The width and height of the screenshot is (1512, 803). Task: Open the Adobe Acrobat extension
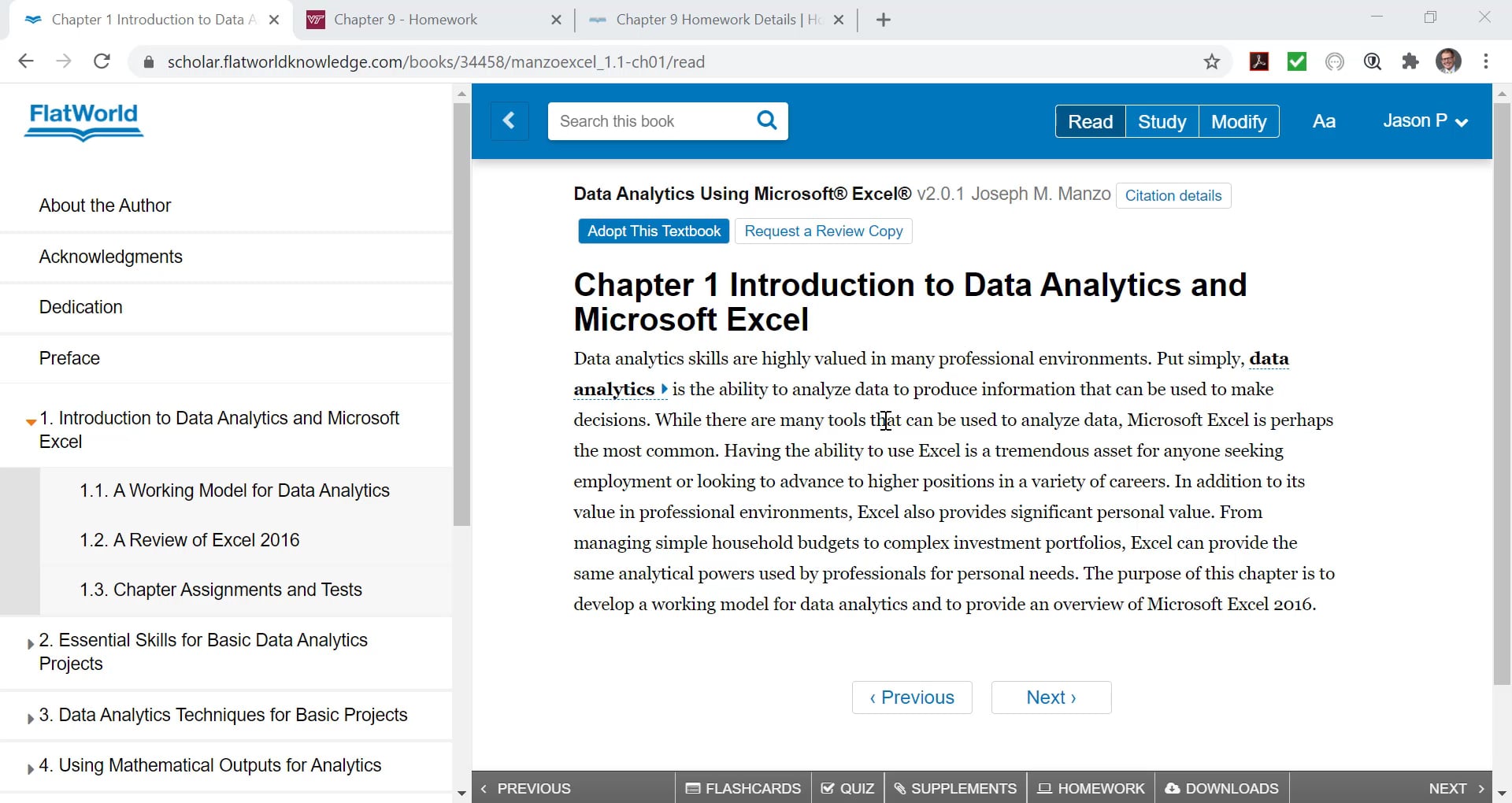(1259, 61)
